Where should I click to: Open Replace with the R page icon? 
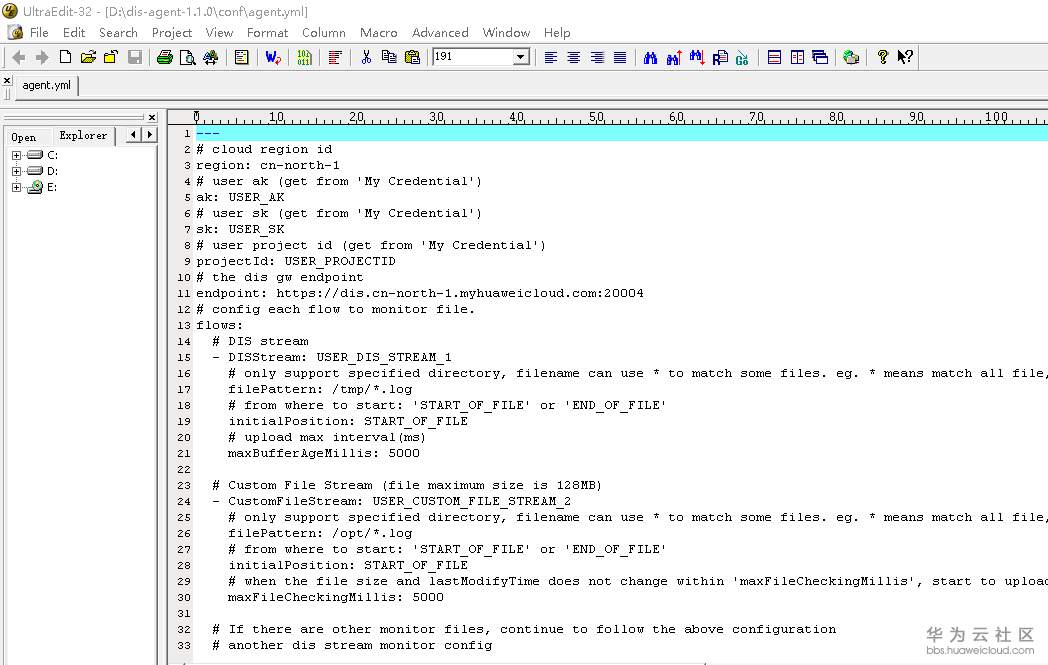[x=720, y=57]
